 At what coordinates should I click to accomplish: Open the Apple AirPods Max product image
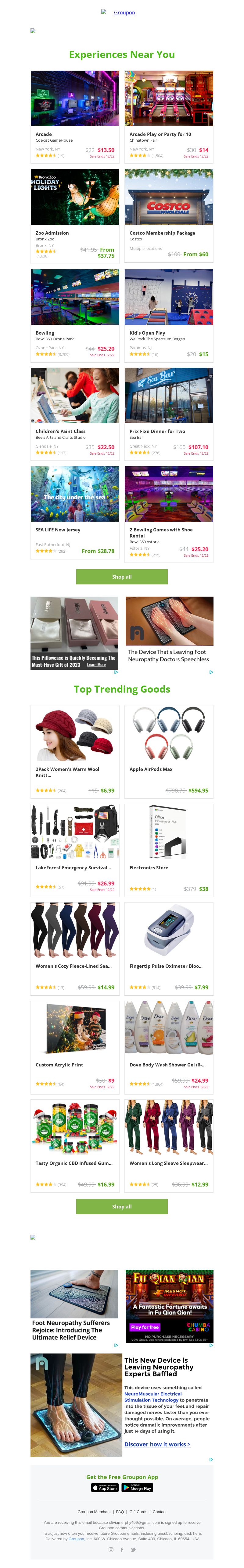[x=169, y=733]
